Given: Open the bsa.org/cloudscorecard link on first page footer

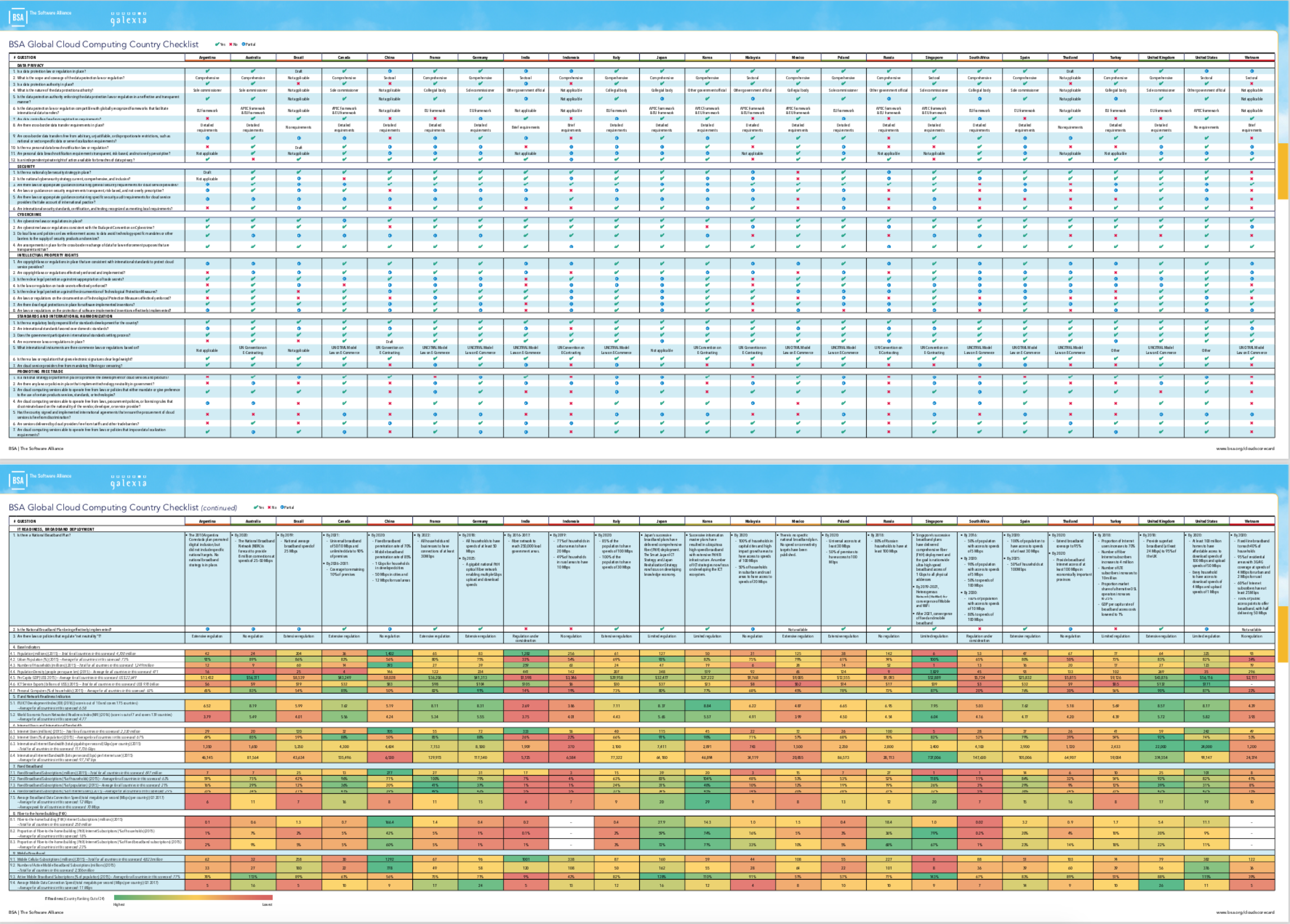Looking at the screenshot, I should tap(1244, 449).
